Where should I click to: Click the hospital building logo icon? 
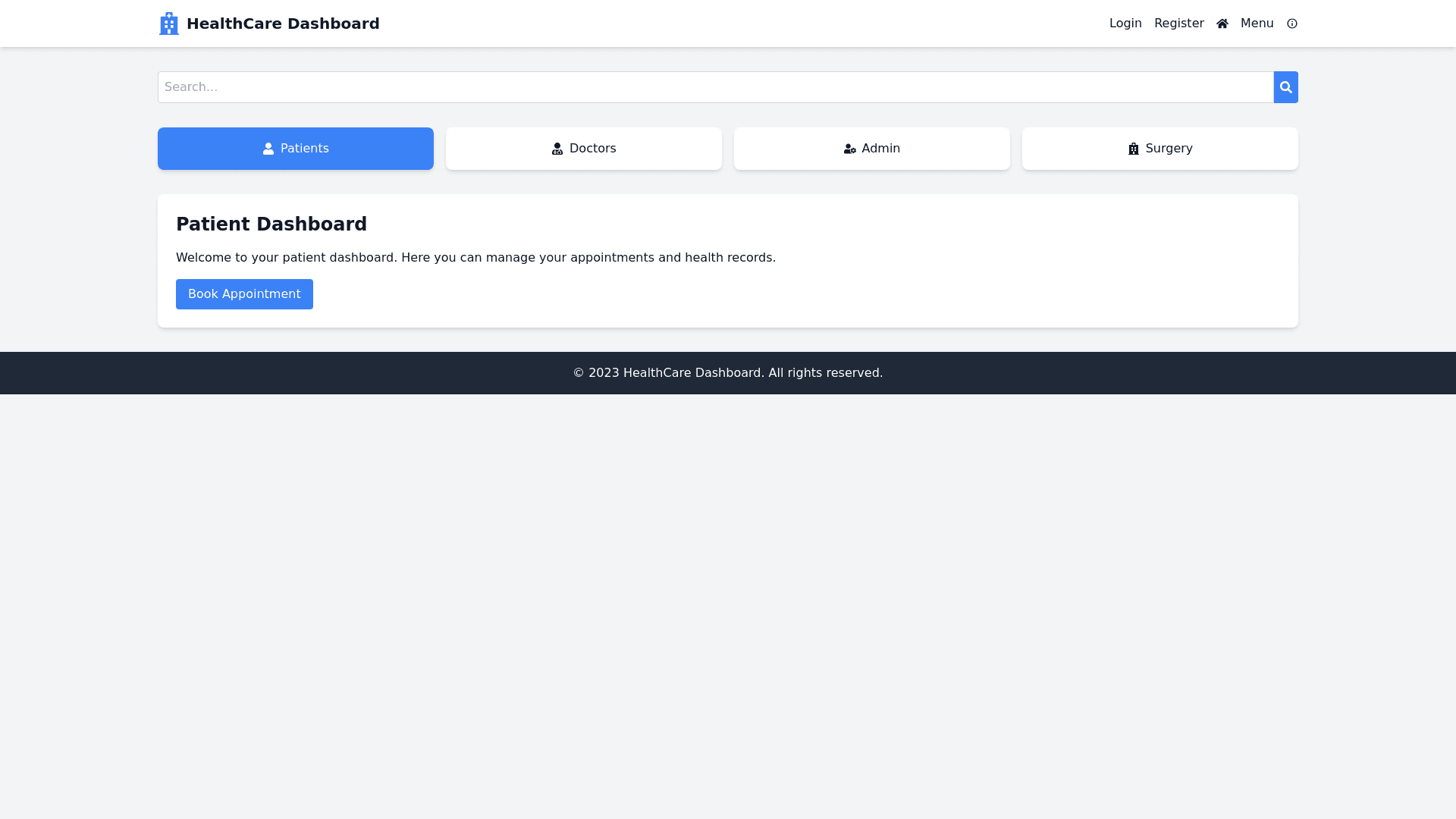pos(169,24)
